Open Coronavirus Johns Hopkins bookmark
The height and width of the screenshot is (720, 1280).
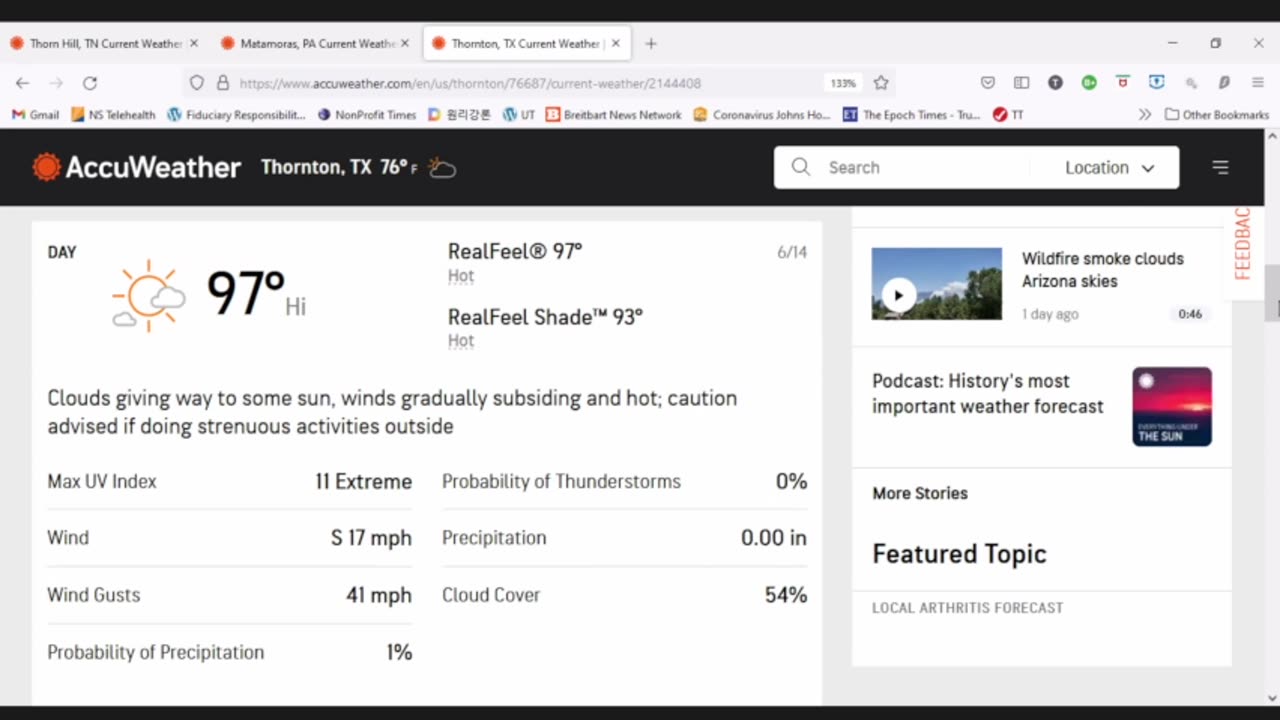(762, 115)
